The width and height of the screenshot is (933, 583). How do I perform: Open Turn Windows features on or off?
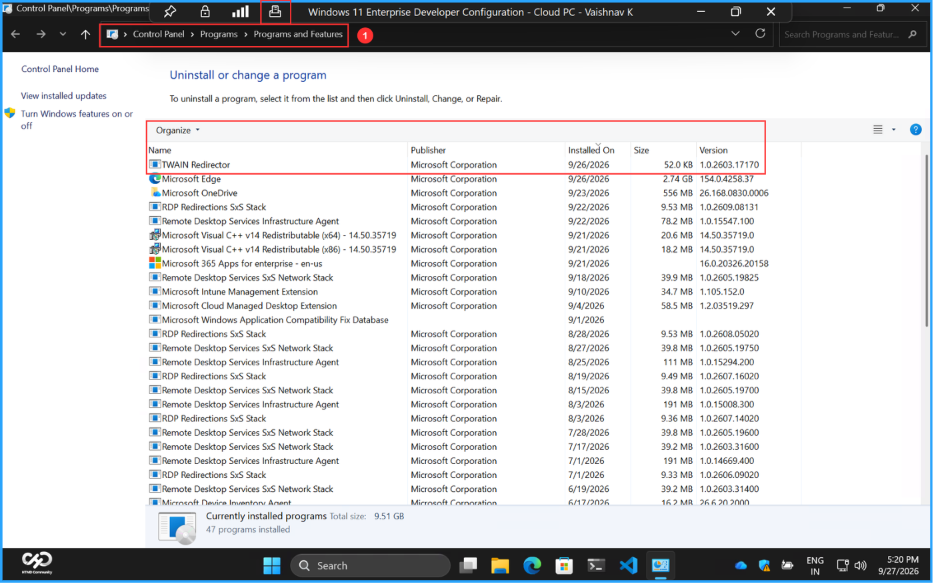(76, 120)
